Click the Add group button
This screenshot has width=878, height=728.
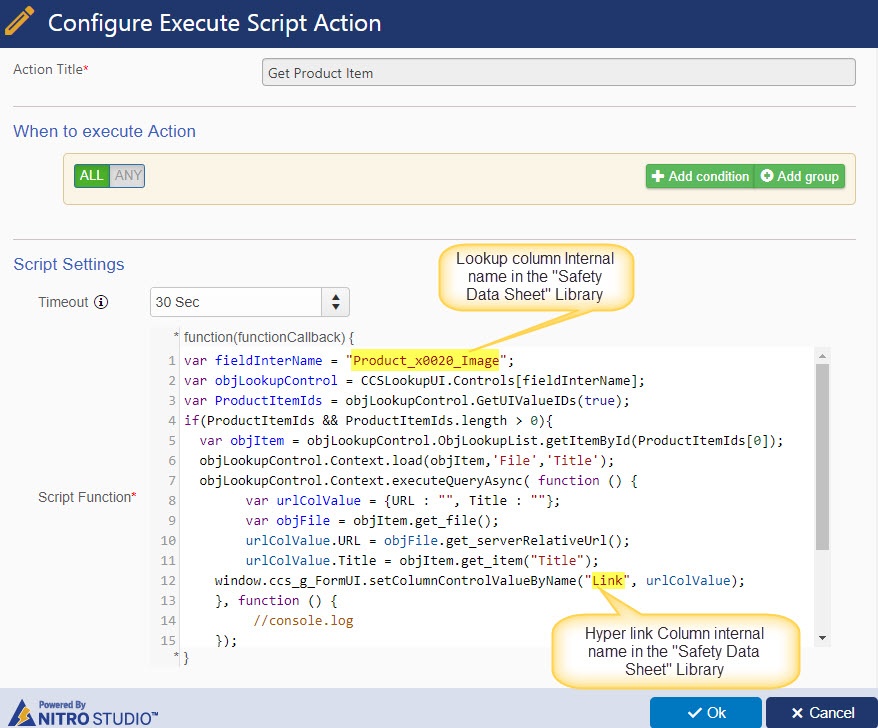(x=800, y=176)
